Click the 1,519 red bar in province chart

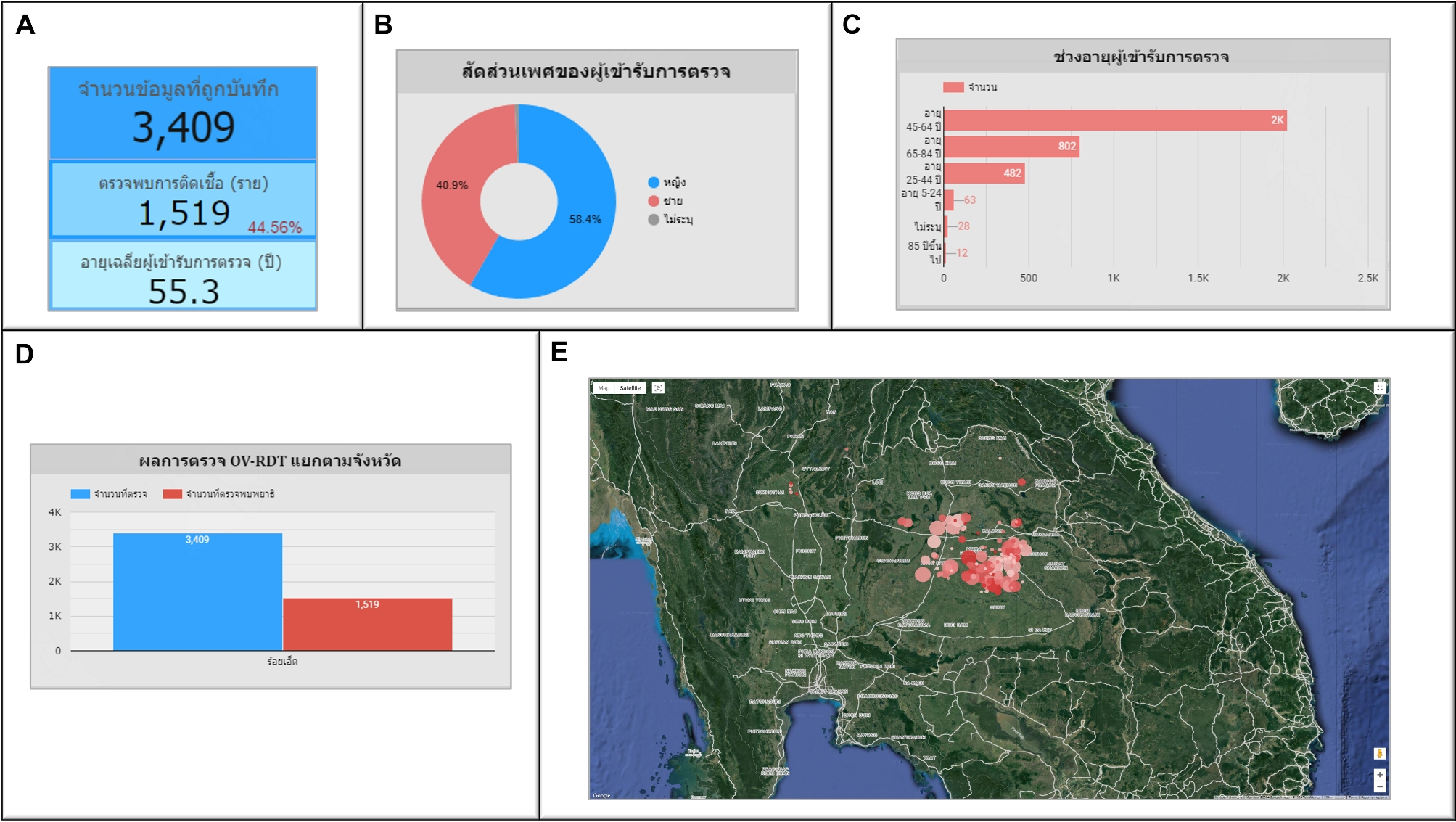click(x=367, y=624)
